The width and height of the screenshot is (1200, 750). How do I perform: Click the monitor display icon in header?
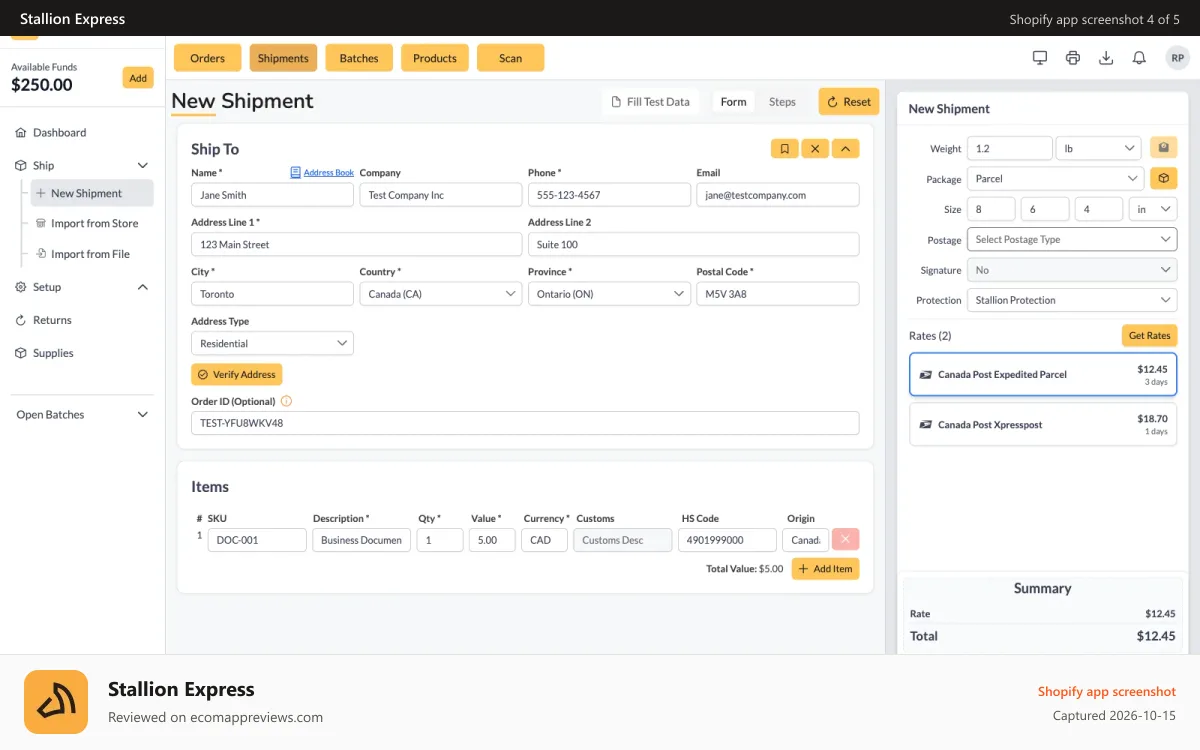(x=1040, y=58)
